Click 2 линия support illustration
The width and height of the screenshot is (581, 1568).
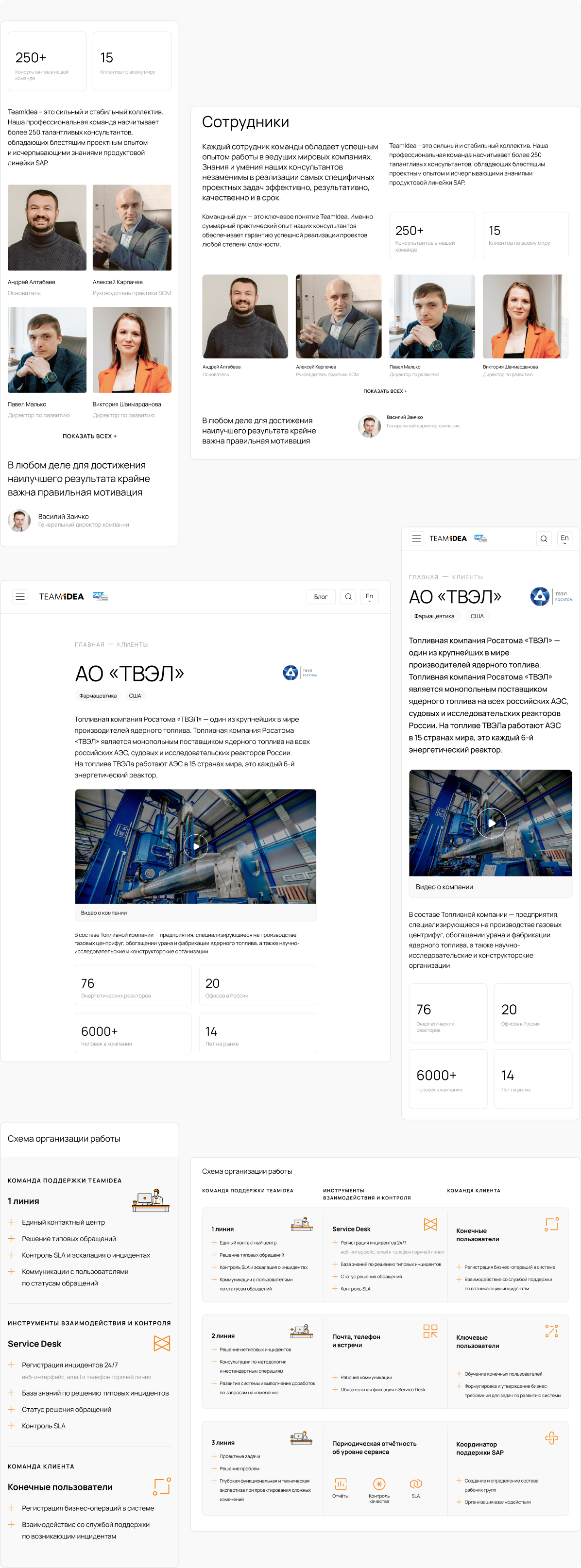(x=302, y=1331)
